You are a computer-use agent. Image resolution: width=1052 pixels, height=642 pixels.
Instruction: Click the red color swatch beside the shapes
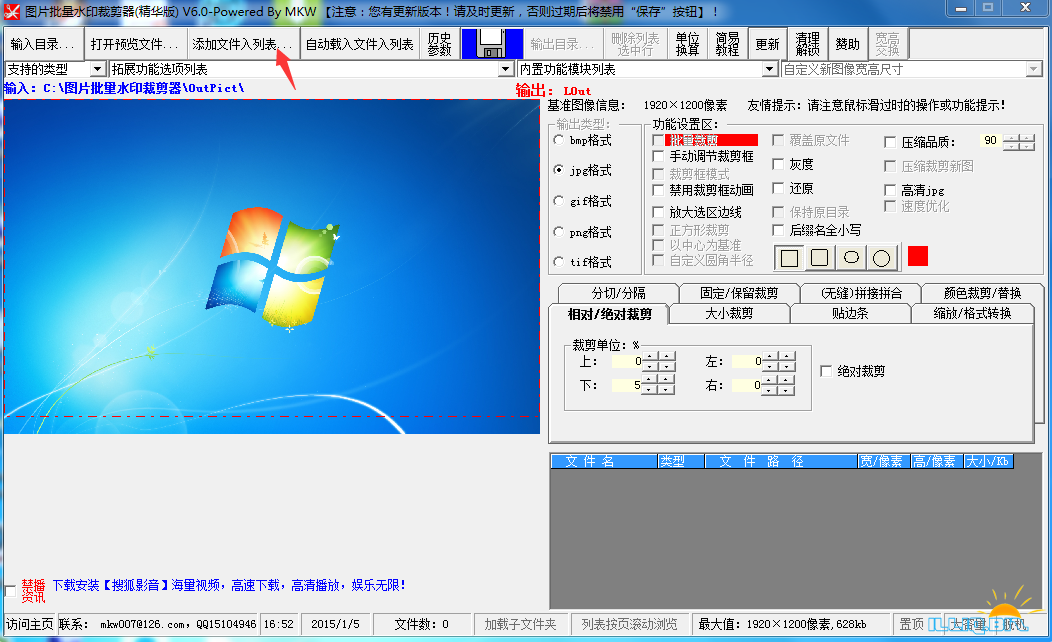pos(918,256)
